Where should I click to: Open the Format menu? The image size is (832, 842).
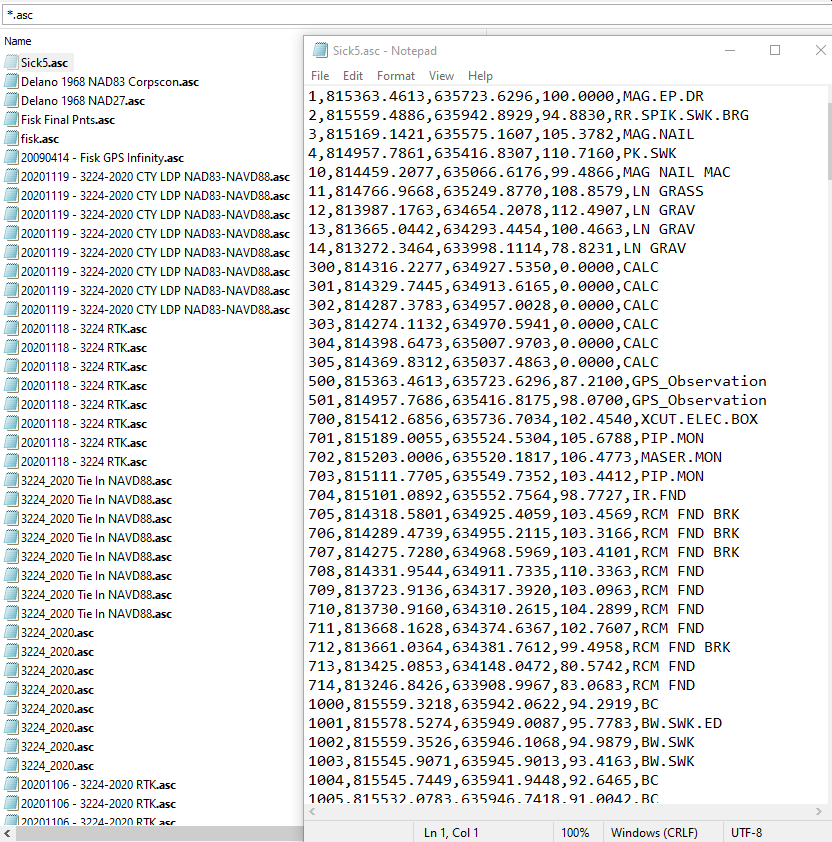coord(396,75)
